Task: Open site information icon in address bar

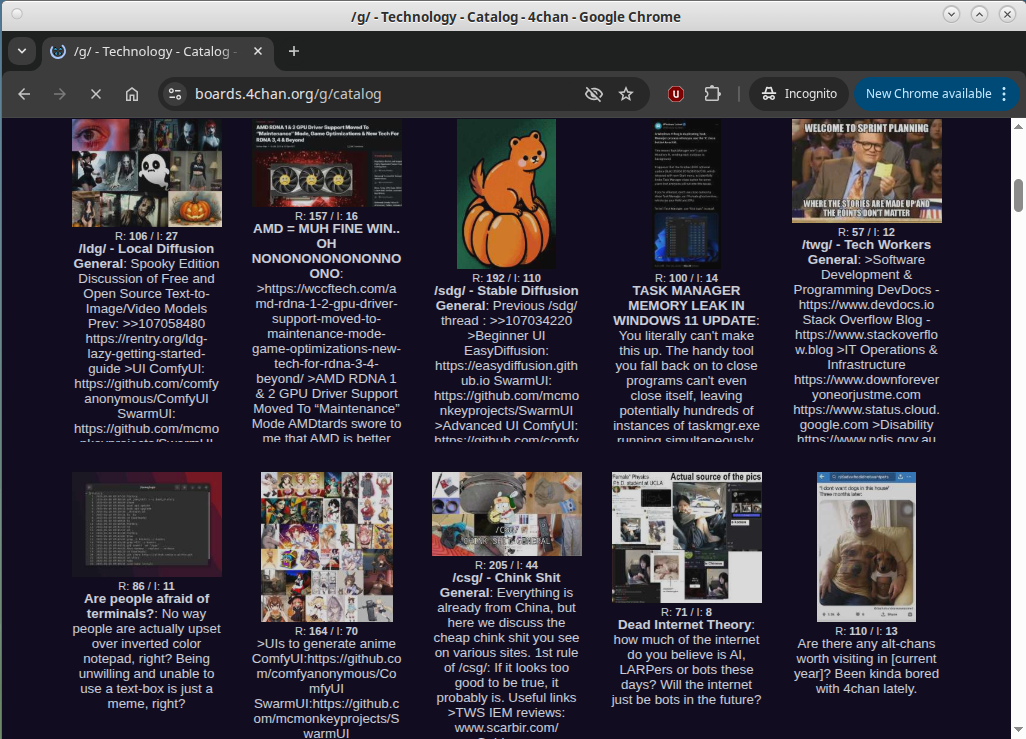Action: pyautogui.click(x=175, y=94)
